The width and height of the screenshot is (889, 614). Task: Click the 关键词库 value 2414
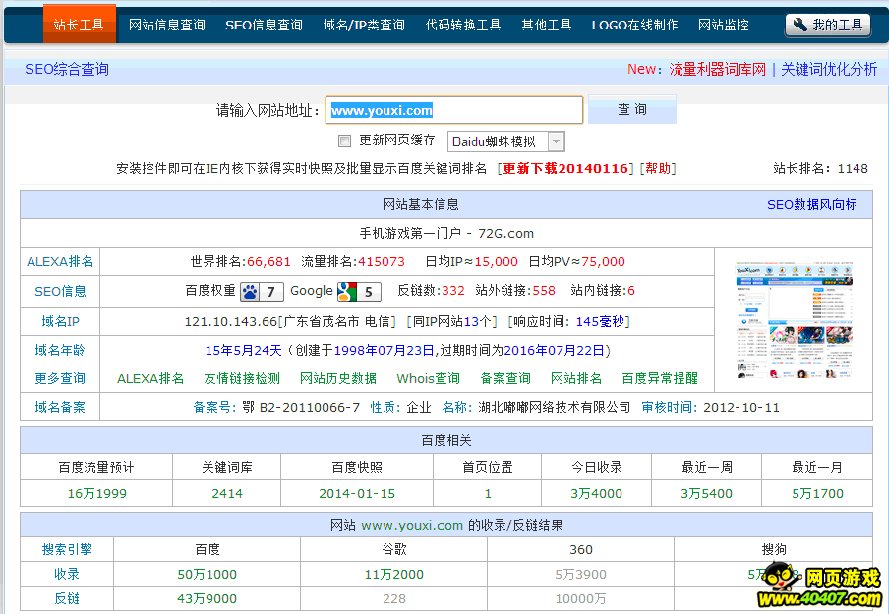pos(227,493)
